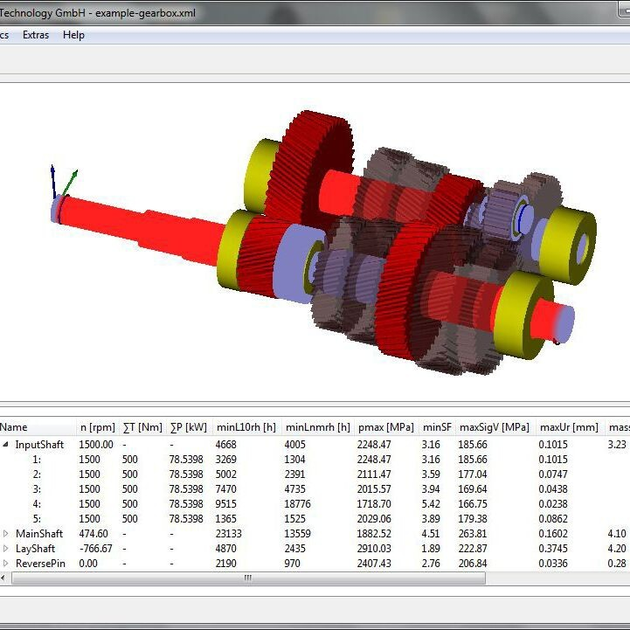Select the InputShaft row
The width and height of the screenshot is (630, 630).
click(x=39, y=444)
